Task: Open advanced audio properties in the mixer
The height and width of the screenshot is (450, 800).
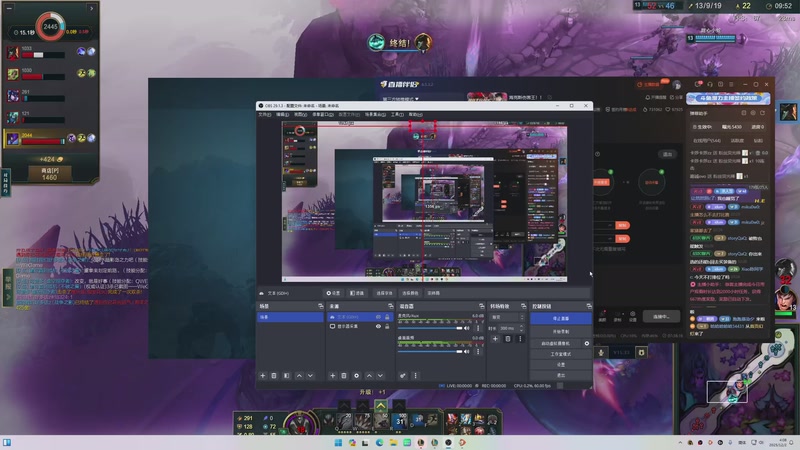Action: (x=402, y=375)
